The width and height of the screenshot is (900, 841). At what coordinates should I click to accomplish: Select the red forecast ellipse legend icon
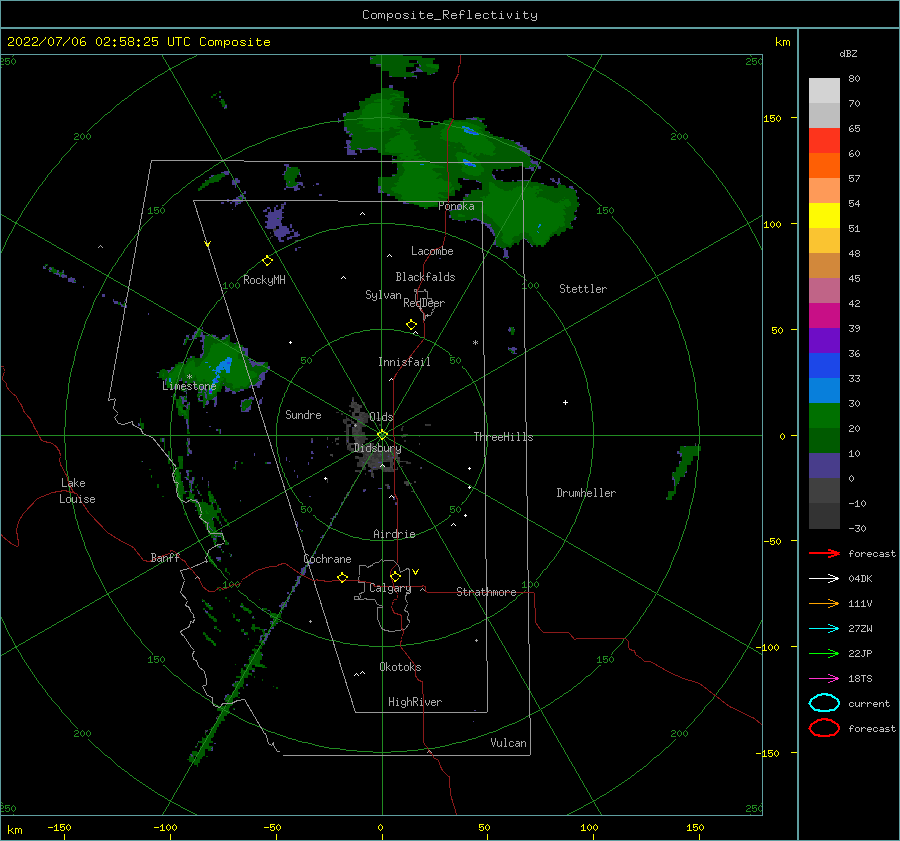(x=824, y=727)
